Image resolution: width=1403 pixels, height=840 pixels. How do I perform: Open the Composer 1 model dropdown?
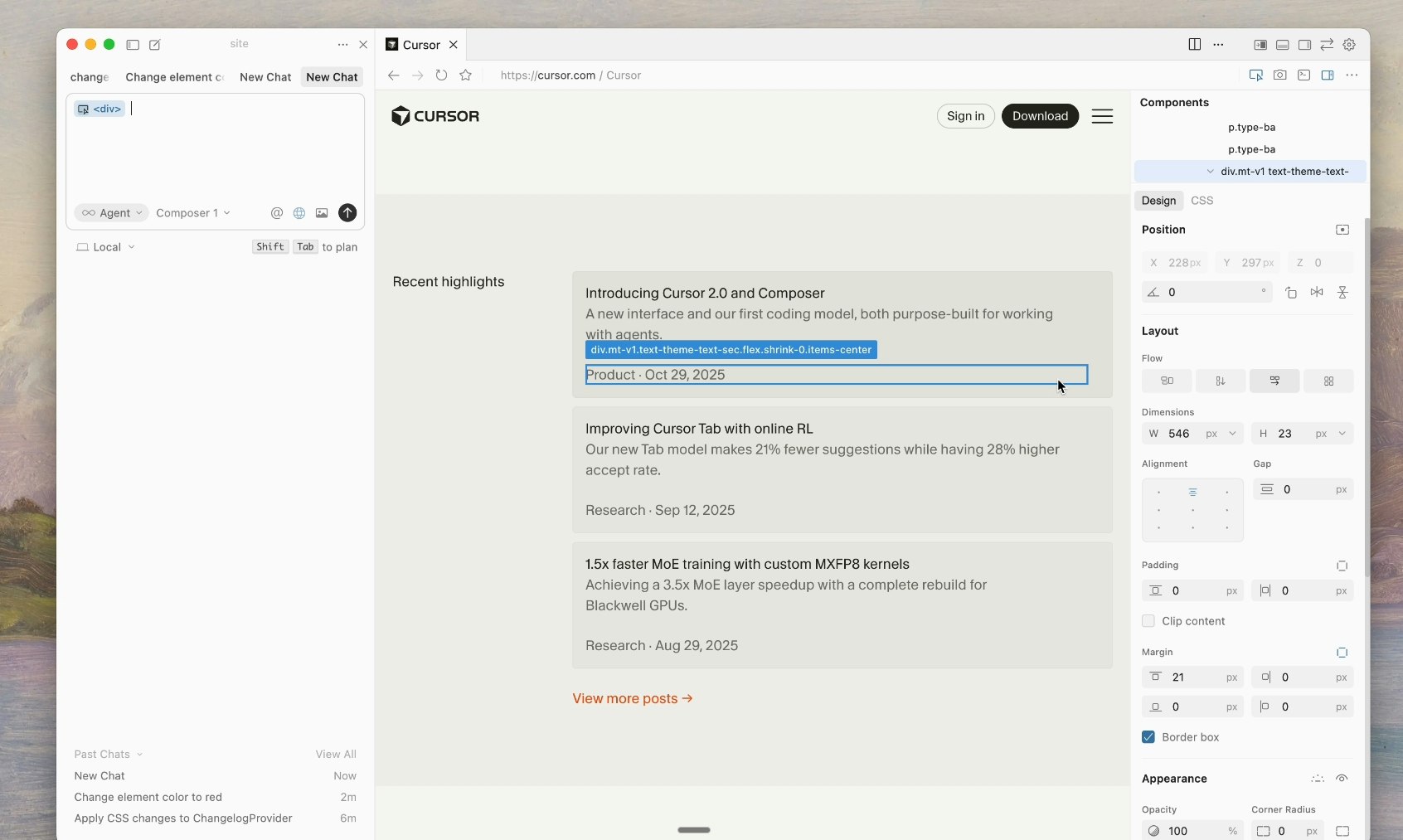click(x=193, y=213)
